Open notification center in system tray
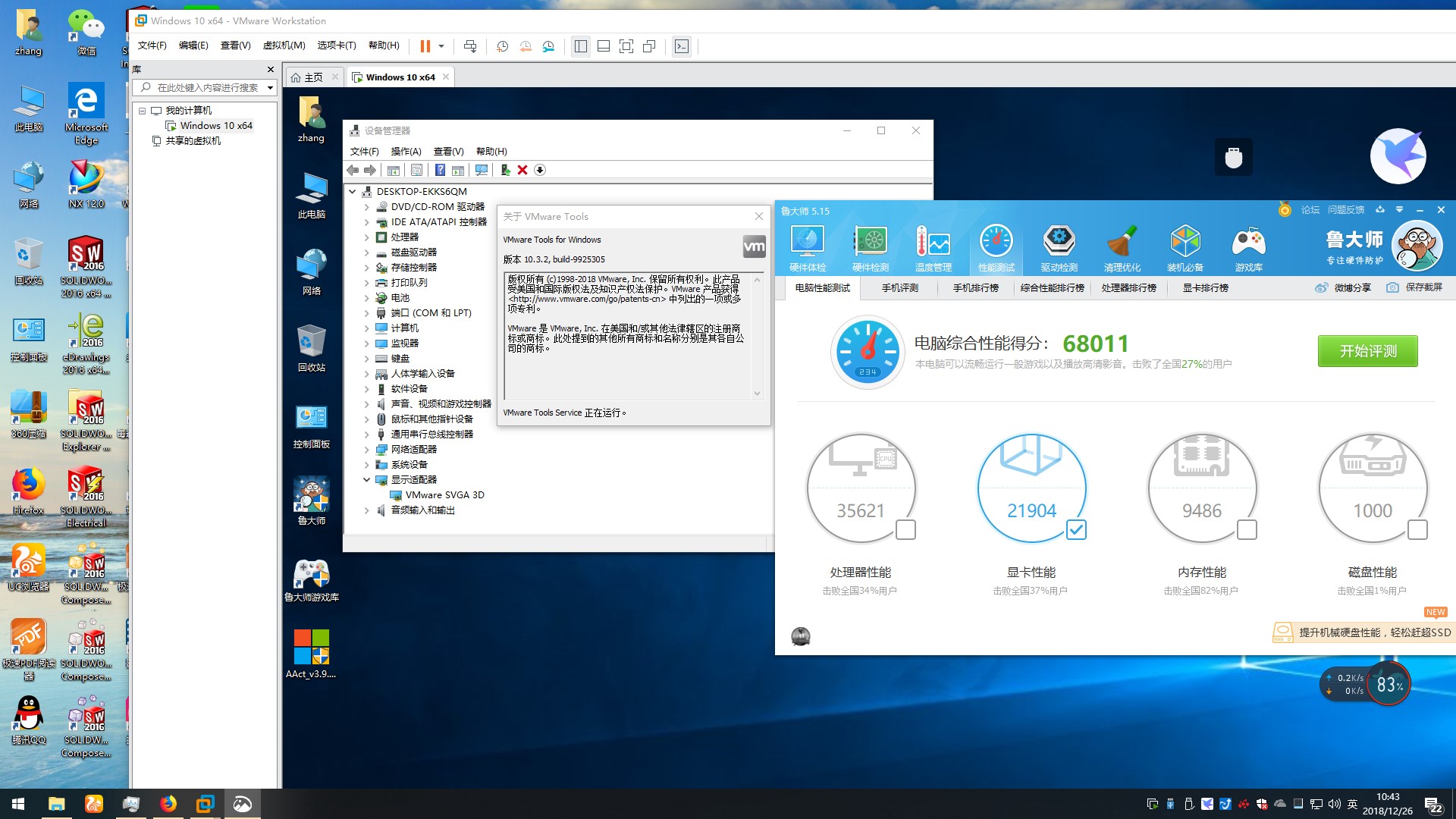Viewport: 1456px width, 819px height. pos(1433,805)
